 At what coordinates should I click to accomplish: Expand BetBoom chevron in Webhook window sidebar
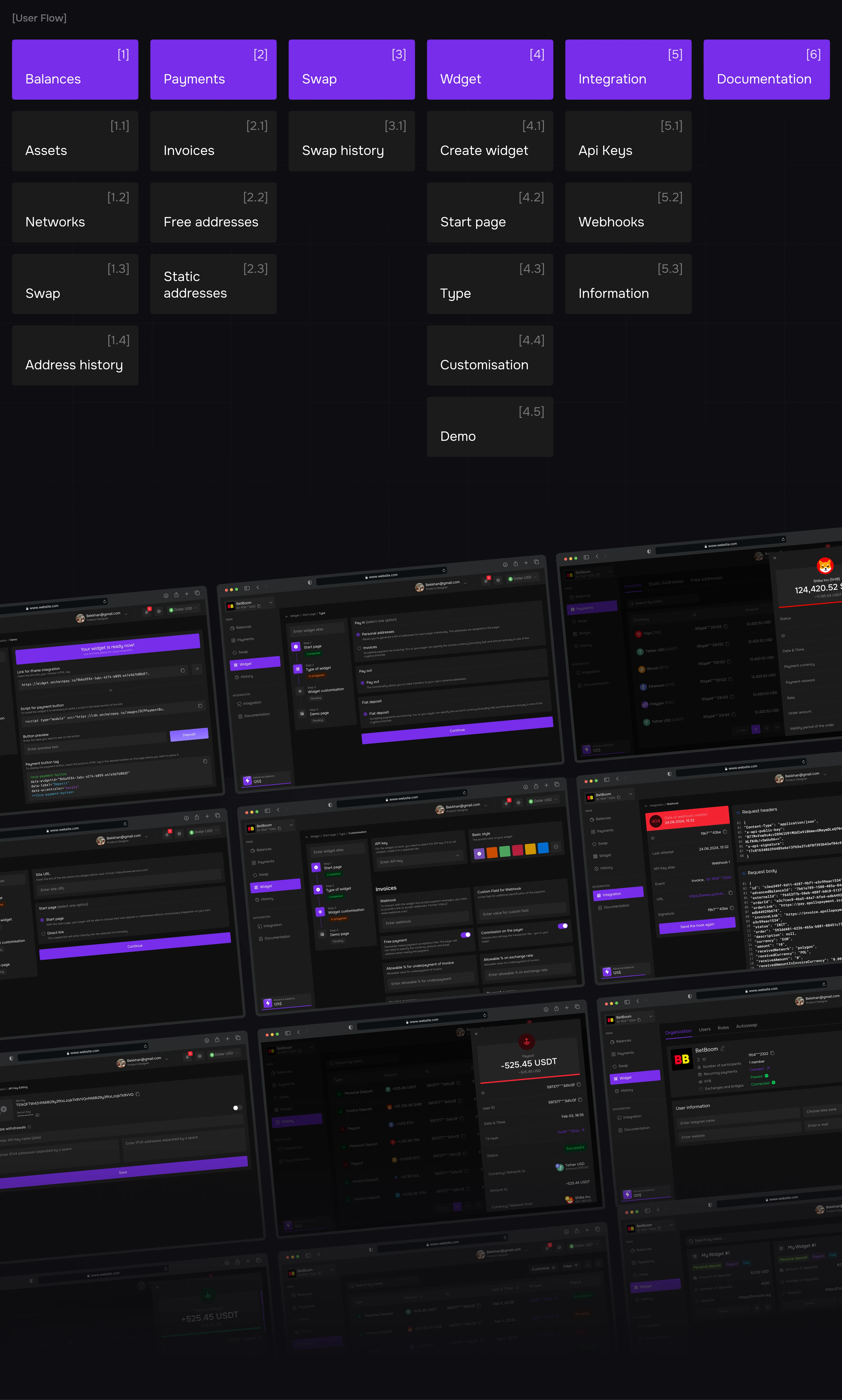[x=630, y=793]
